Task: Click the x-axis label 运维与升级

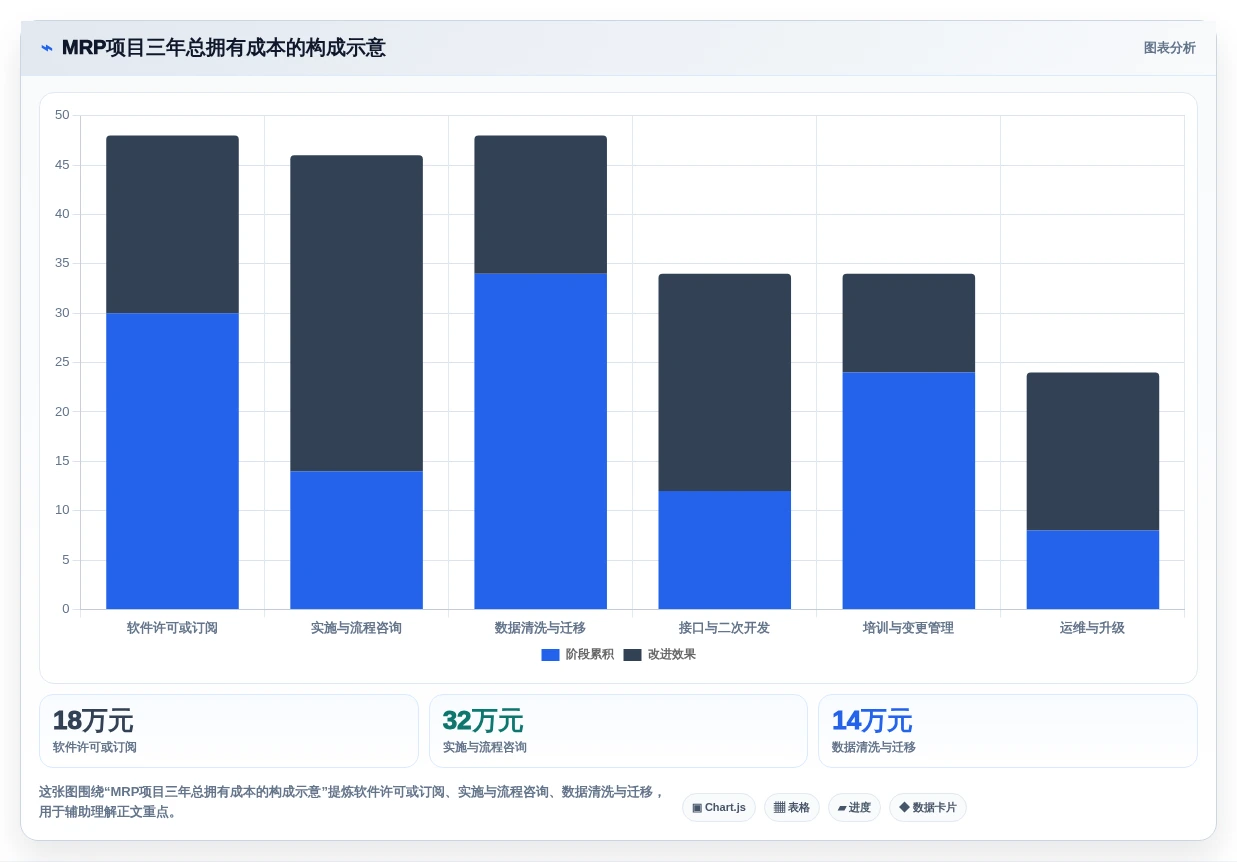Action: (1092, 628)
